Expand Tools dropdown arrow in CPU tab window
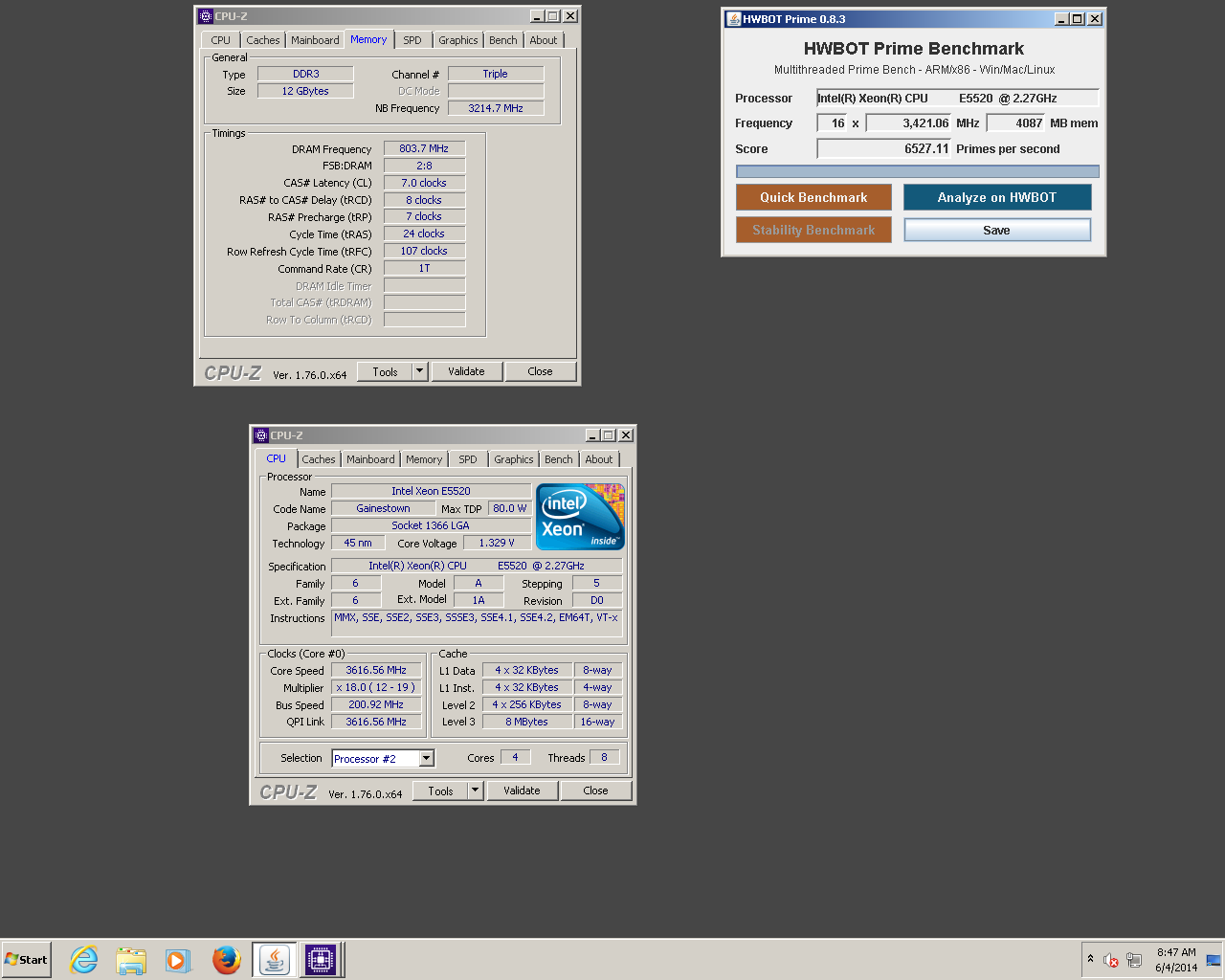1225x980 pixels. pyautogui.click(x=475, y=791)
